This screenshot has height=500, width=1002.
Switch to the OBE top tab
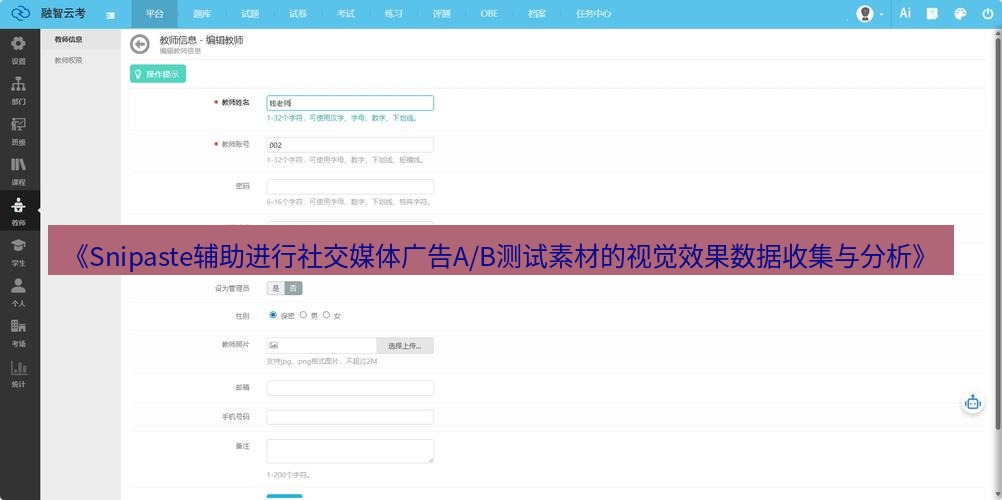pos(489,13)
